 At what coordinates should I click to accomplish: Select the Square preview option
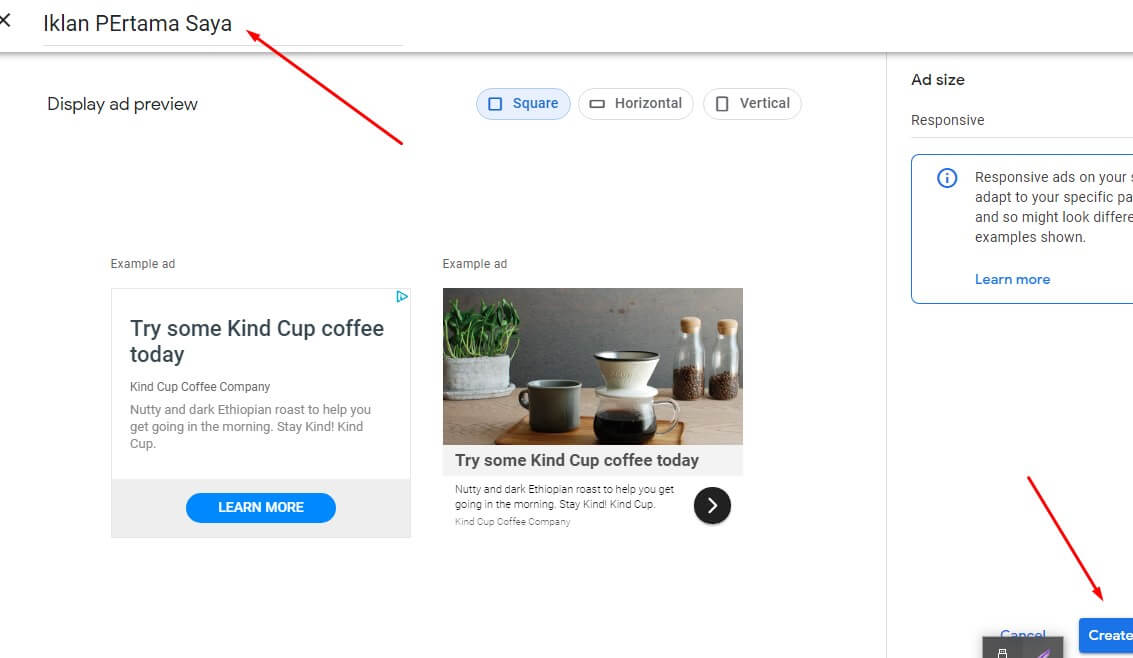tap(523, 103)
